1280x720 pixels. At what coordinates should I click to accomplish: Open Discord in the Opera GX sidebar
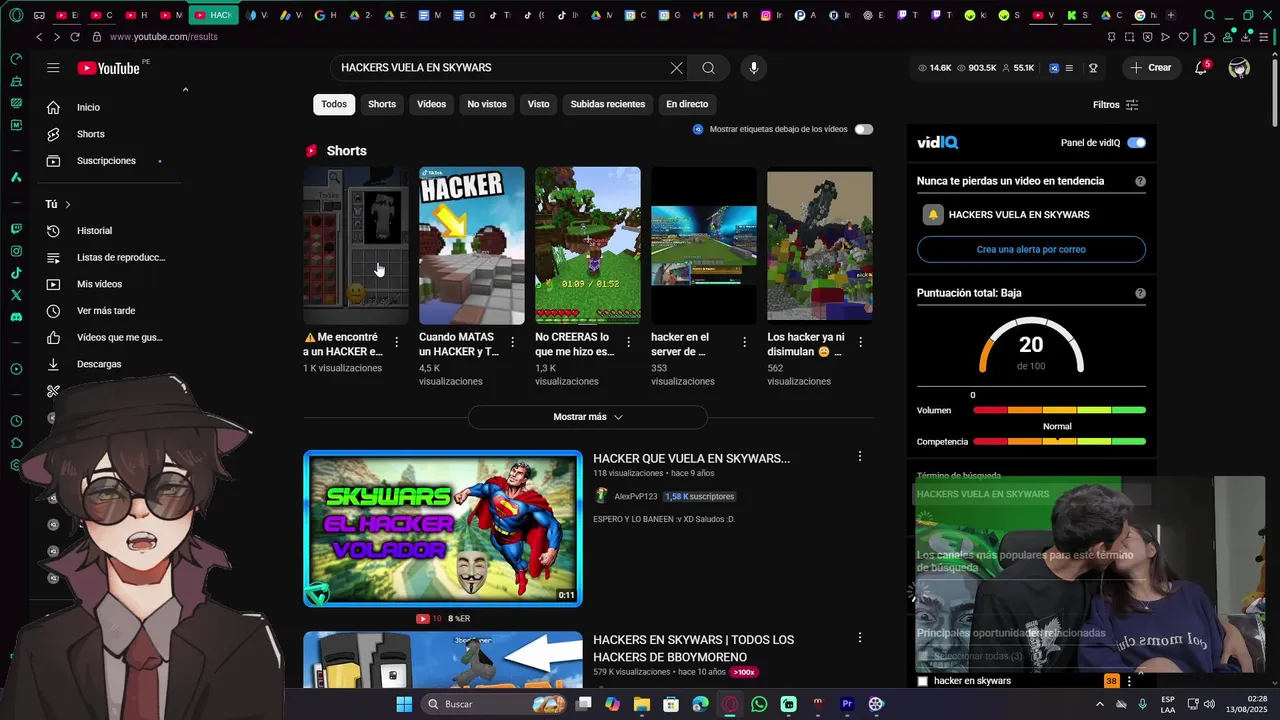pyautogui.click(x=16, y=317)
